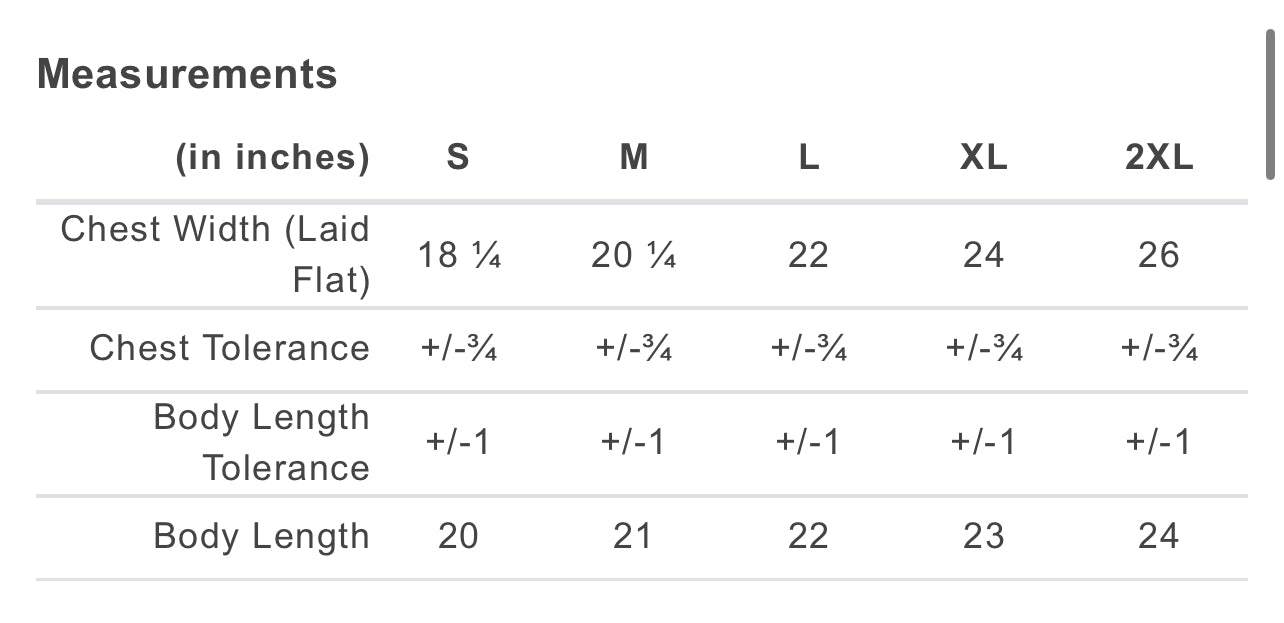This screenshot has width=1284, height=623.
Task: Select the M size column header
Action: (634, 158)
